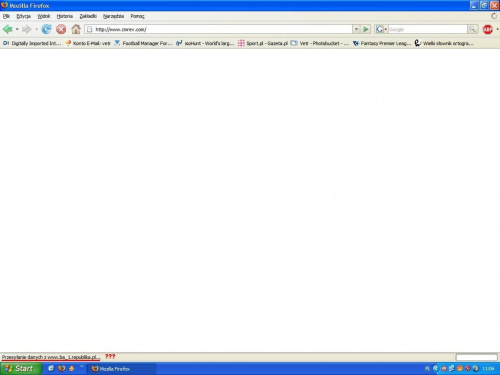Open the Home page icon
This screenshot has height=375, width=500.
(x=76, y=29)
